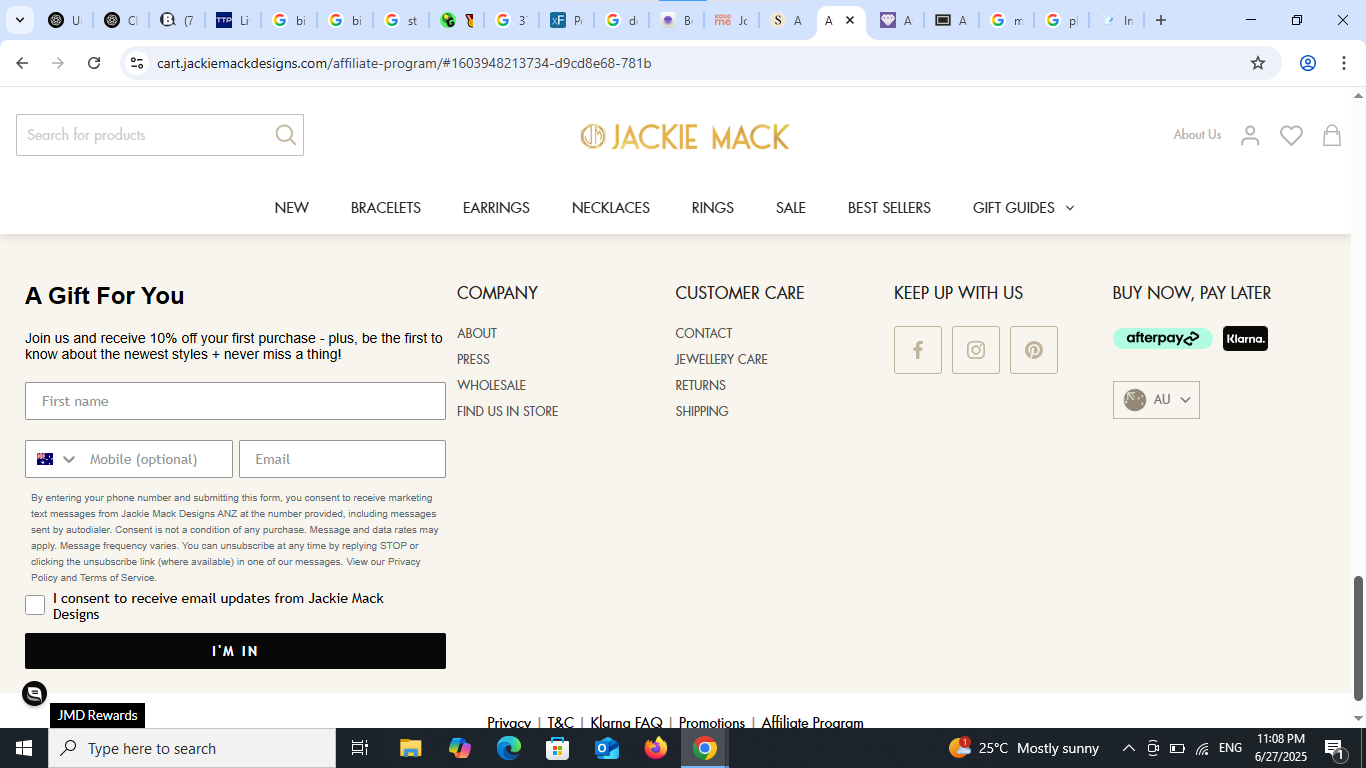1366x768 pixels.
Task: Open the PRESS link
Action: coord(474,359)
